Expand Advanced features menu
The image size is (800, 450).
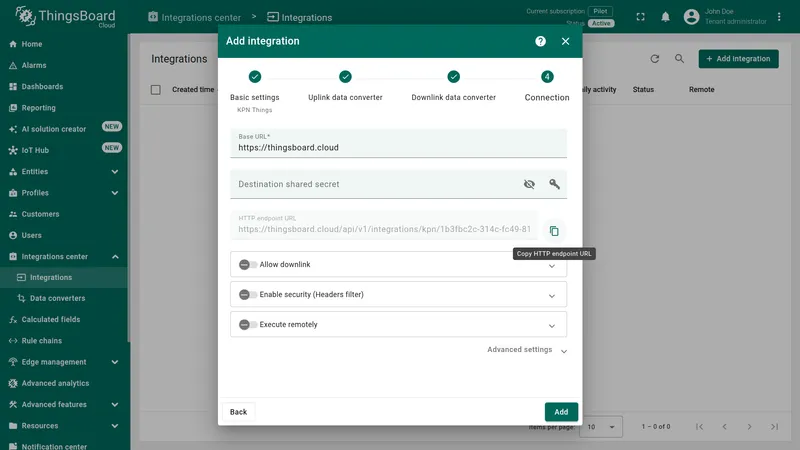64,405
